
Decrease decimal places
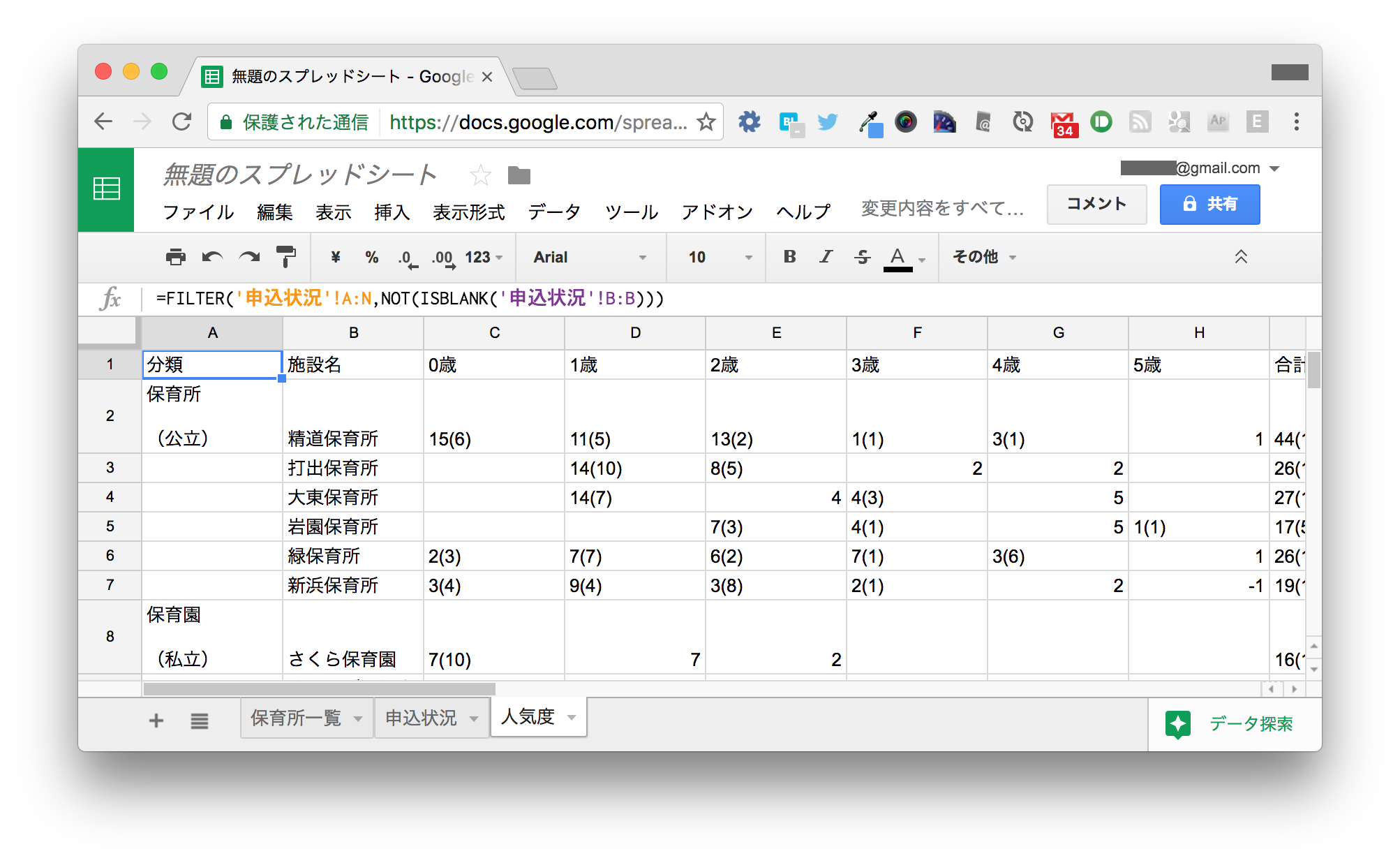pyautogui.click(x=408, y=258)
